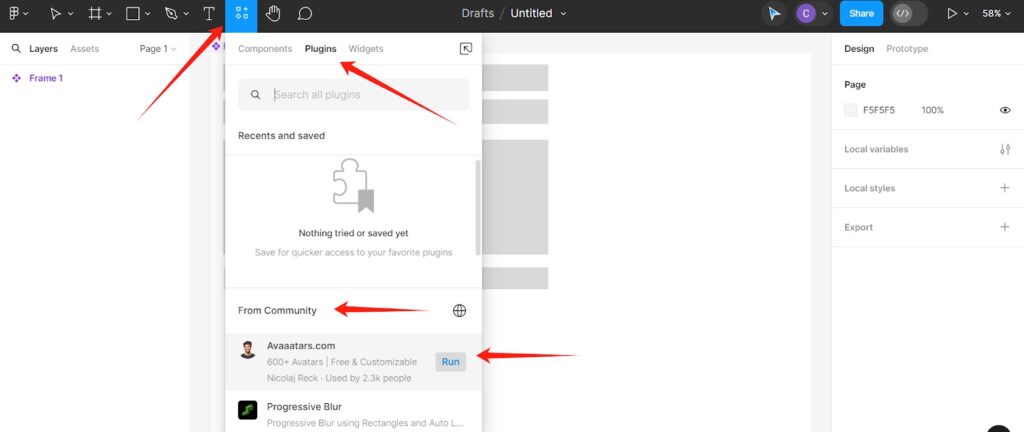Click the Drafts breadcrumb
This screenshot has height=432, width=1024.
pyautogui.click(x=477, y=14)
